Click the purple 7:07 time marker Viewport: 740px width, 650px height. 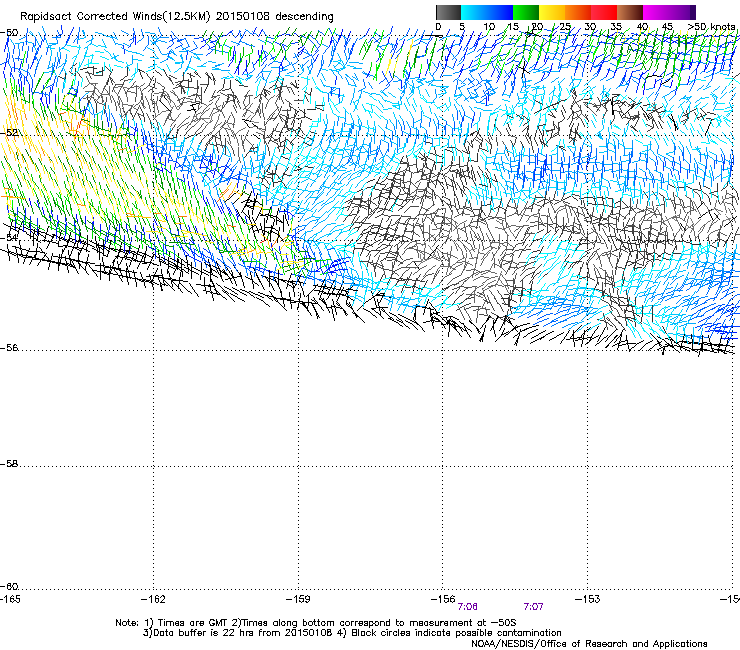coord(533,607)
